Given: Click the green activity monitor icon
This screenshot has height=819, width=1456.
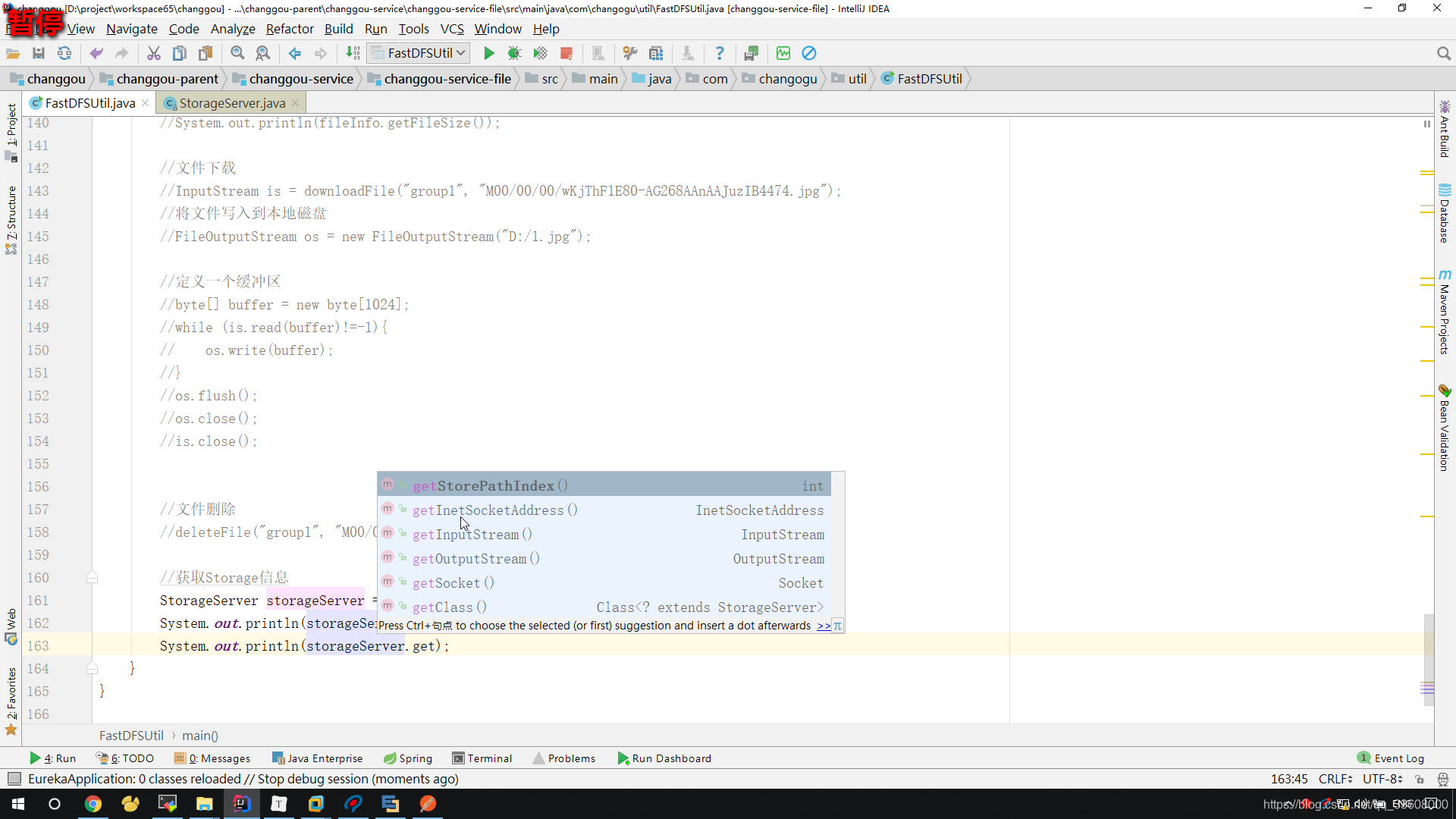Looking at the screenshot, I should point(783,53).
